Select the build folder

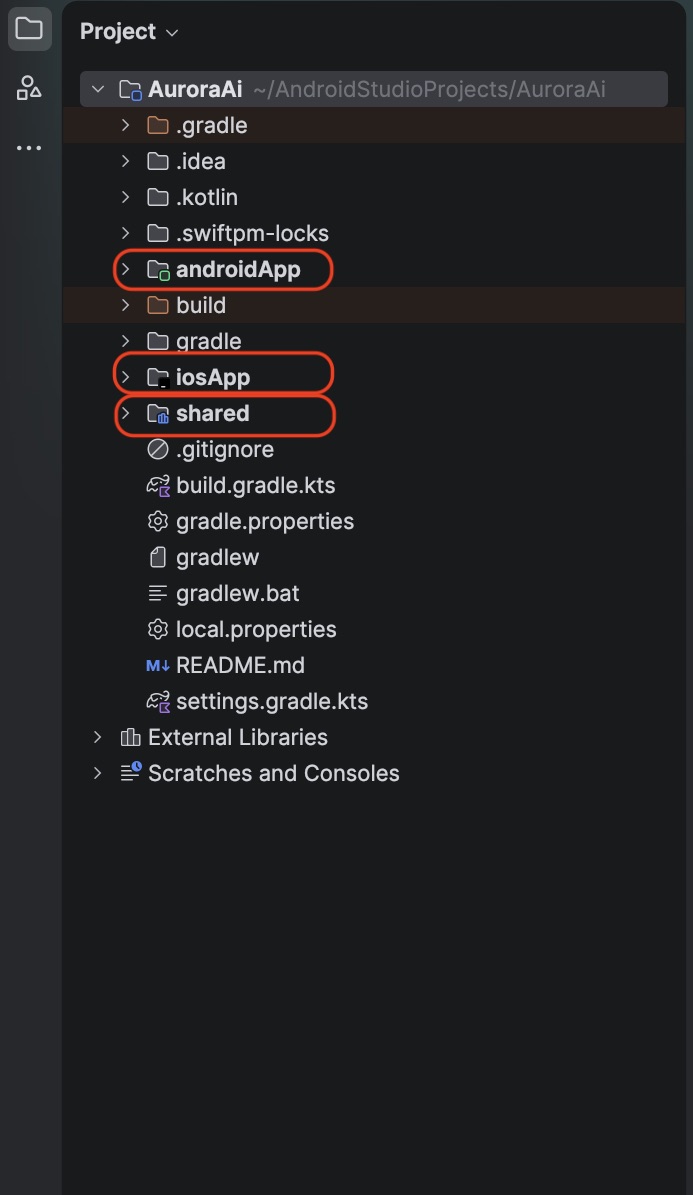coord(201,305)
